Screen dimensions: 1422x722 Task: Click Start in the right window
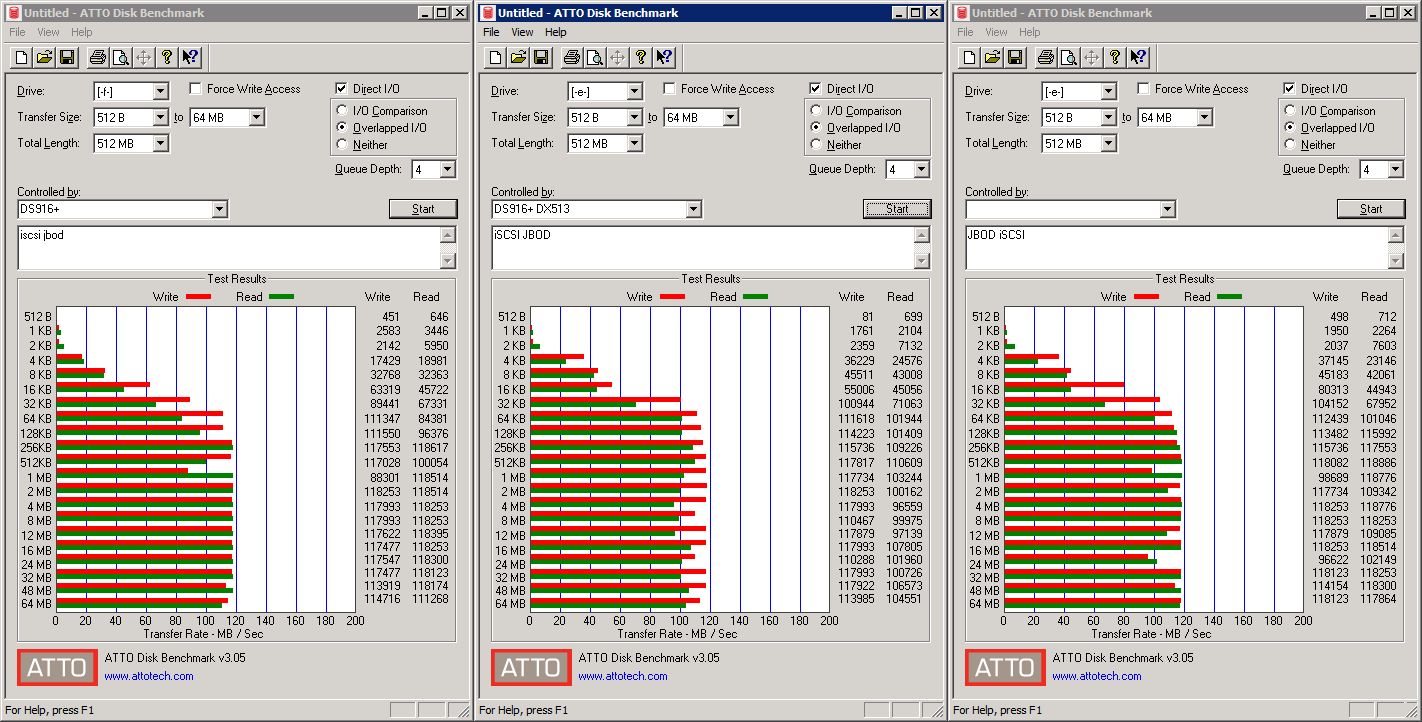coord(1371,209)
